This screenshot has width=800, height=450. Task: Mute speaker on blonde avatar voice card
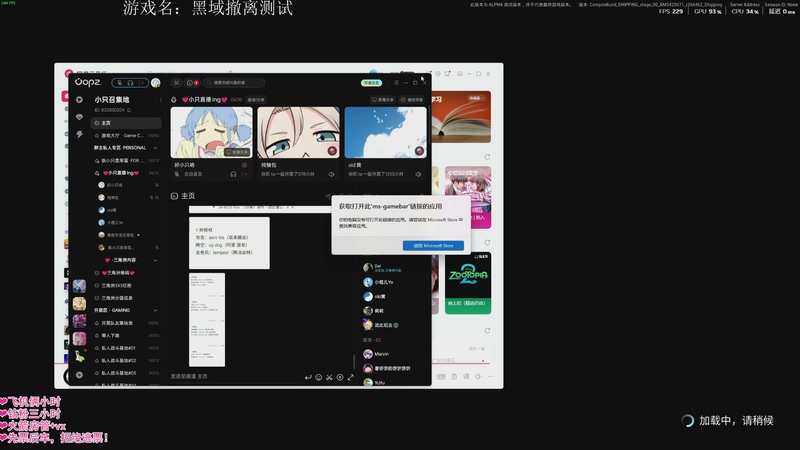[x=332, y=174]
